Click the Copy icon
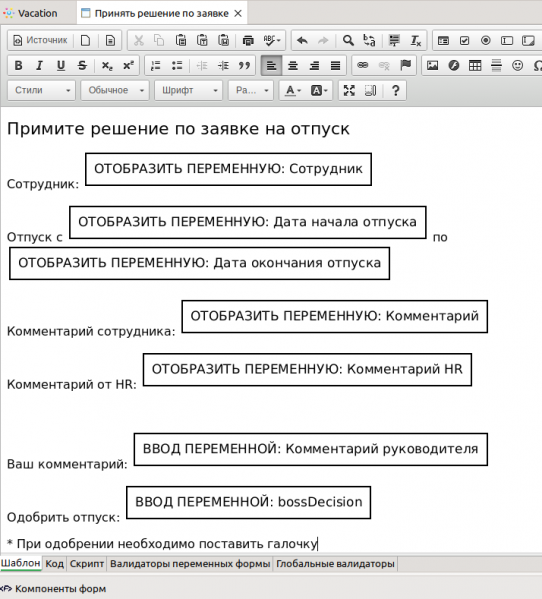Image resolution: width=542 pixels, height=599 pixels. click(159, 40)
